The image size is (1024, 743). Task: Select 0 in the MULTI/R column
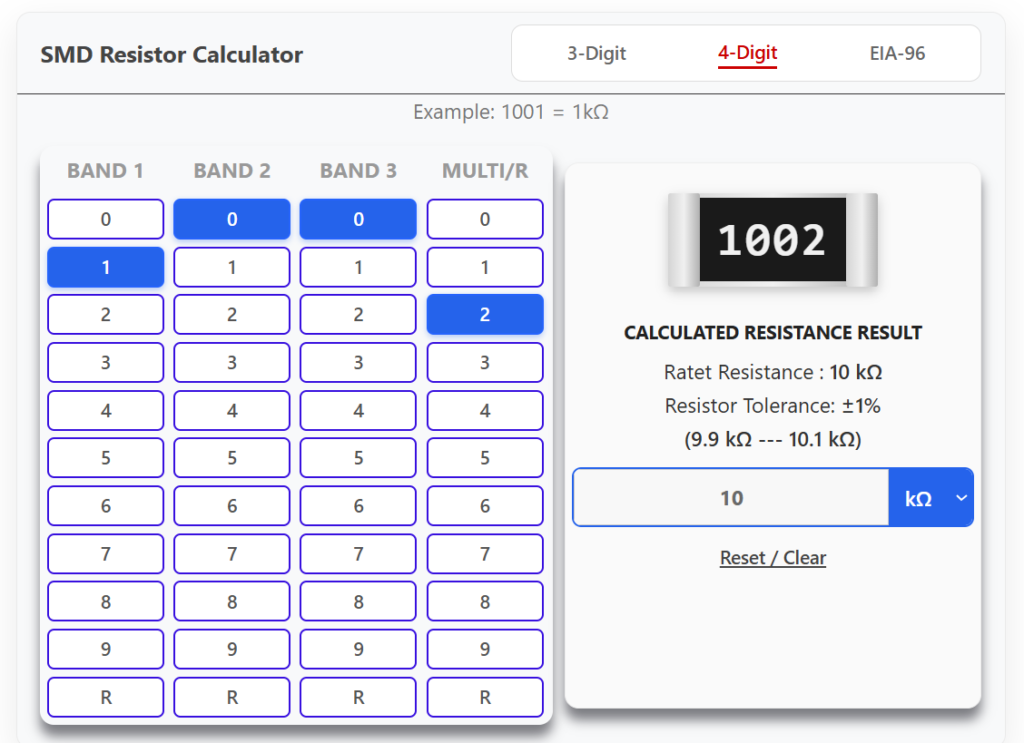[x=485, y=219]
